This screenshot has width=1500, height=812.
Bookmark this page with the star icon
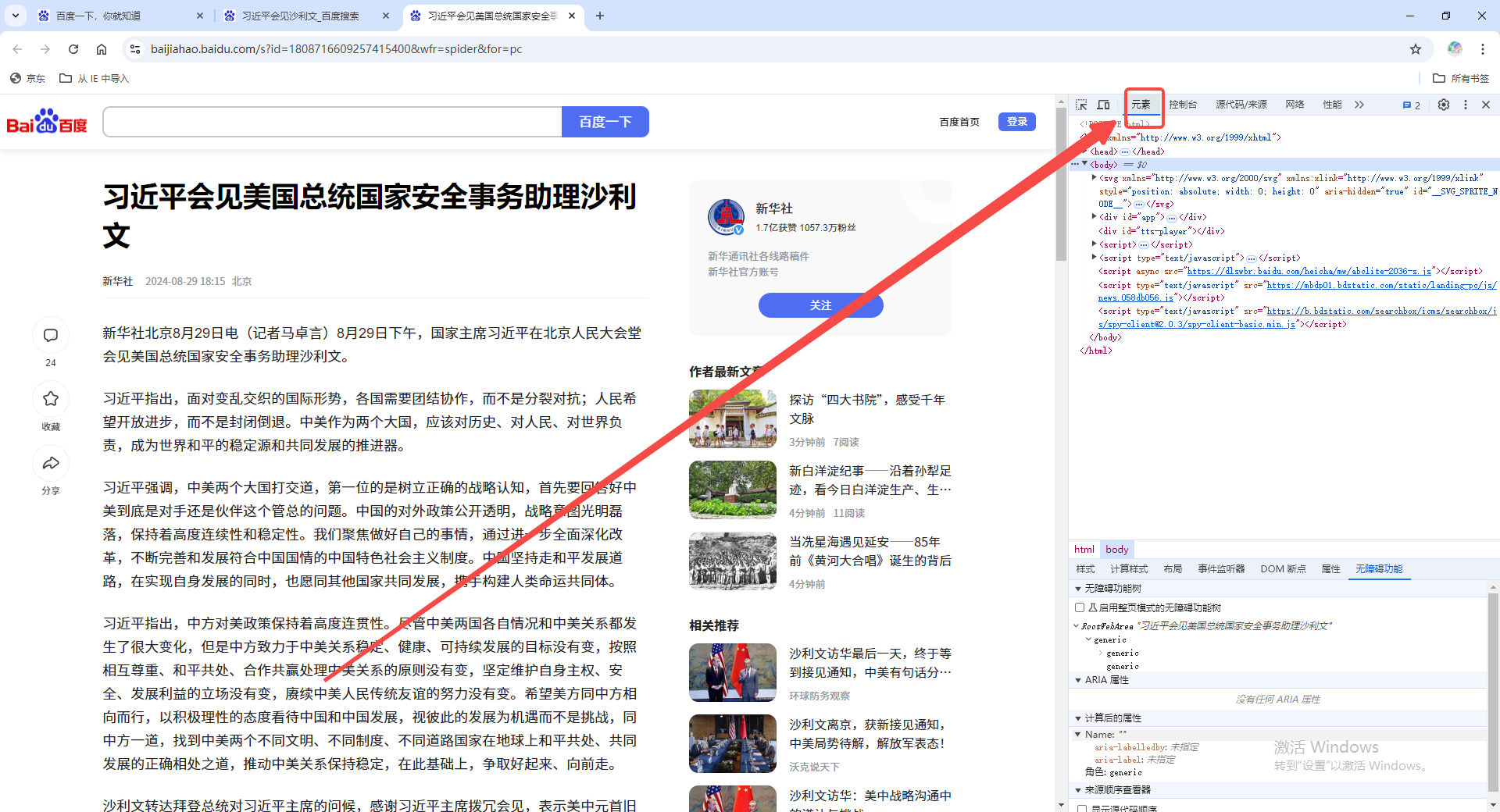(x=1416, y=49)
